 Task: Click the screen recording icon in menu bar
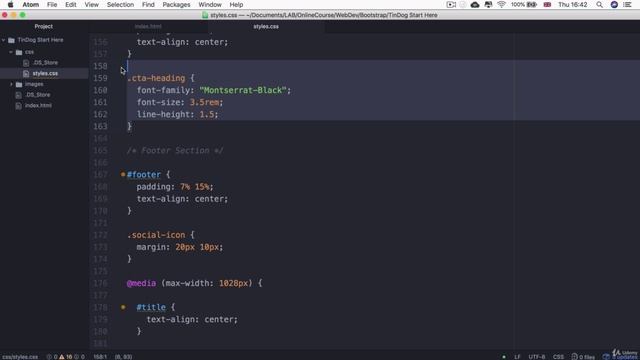(451, 4)
